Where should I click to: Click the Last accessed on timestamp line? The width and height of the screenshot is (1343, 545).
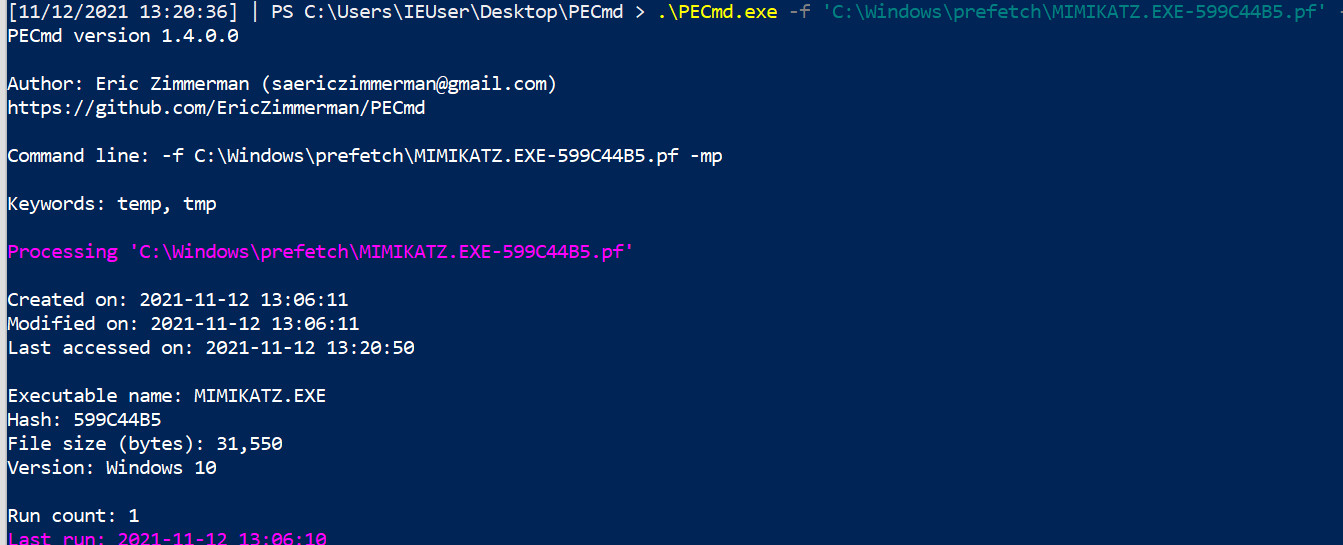coord(211,348)
